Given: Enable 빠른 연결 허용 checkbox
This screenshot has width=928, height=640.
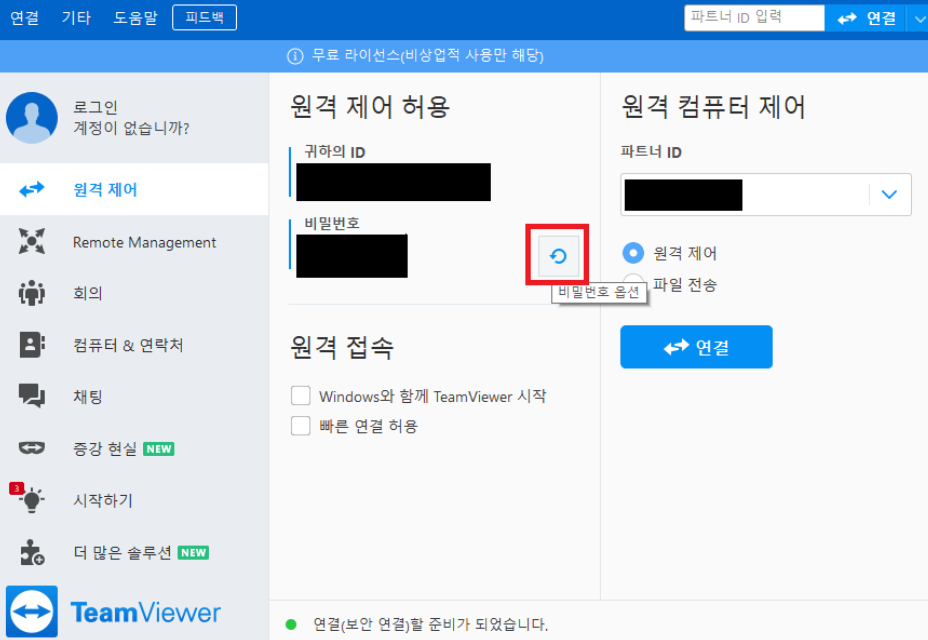Looking at the screenshot, I should point(301,425).
